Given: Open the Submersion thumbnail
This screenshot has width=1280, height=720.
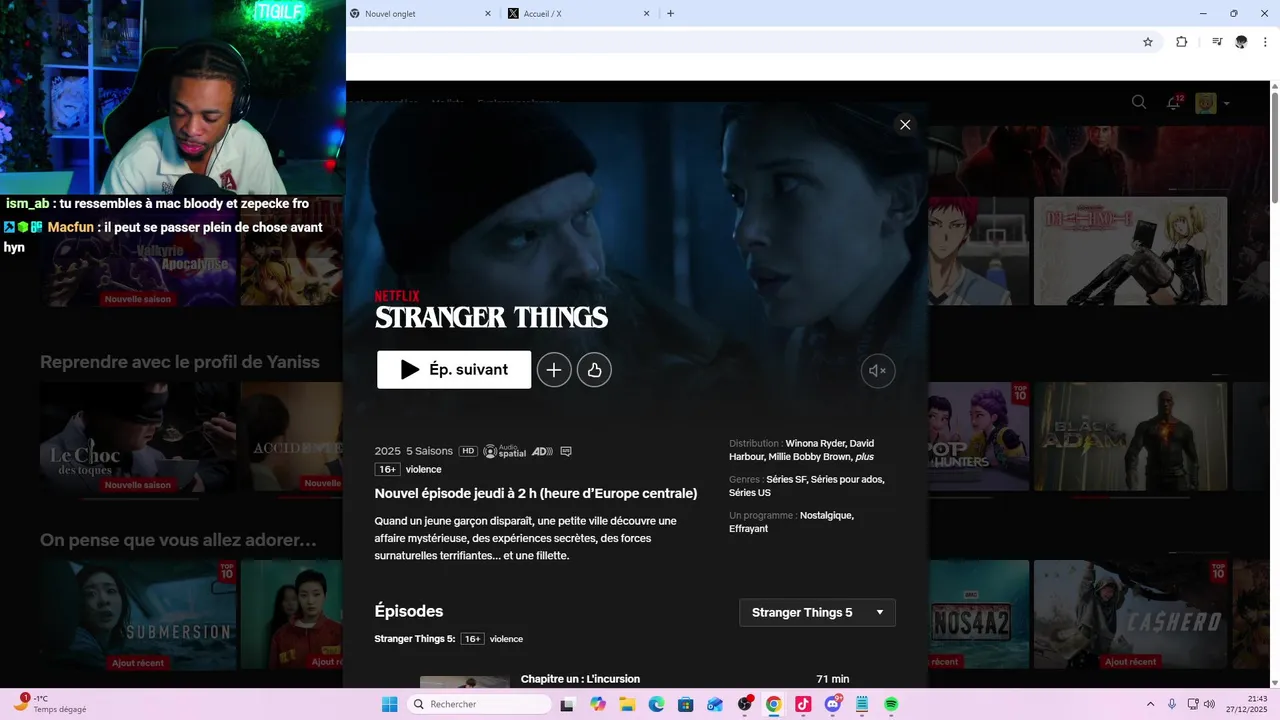Looking at the screenshot, I should pyautogui.click(x=138, y=615).
